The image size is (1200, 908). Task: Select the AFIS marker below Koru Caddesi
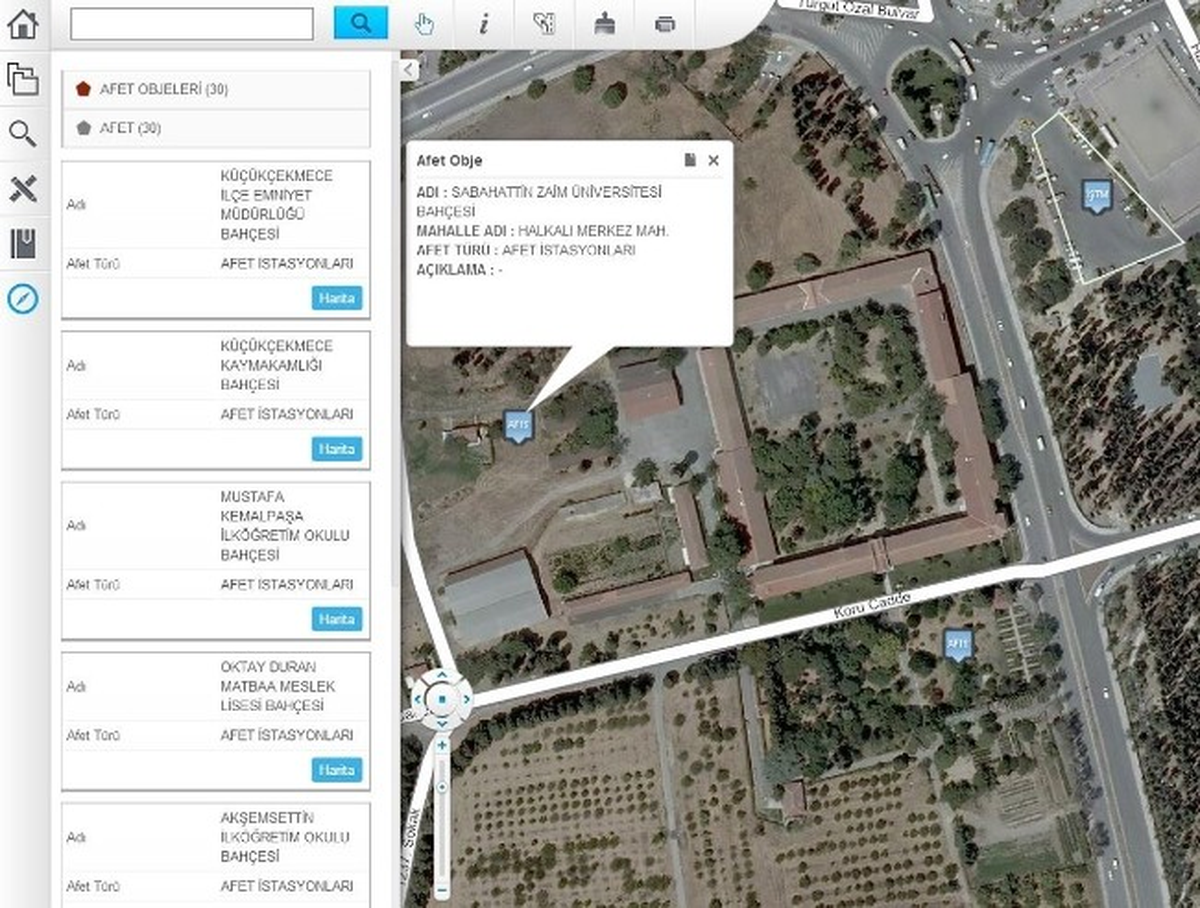pyautogui.click(x=958, y=644)
